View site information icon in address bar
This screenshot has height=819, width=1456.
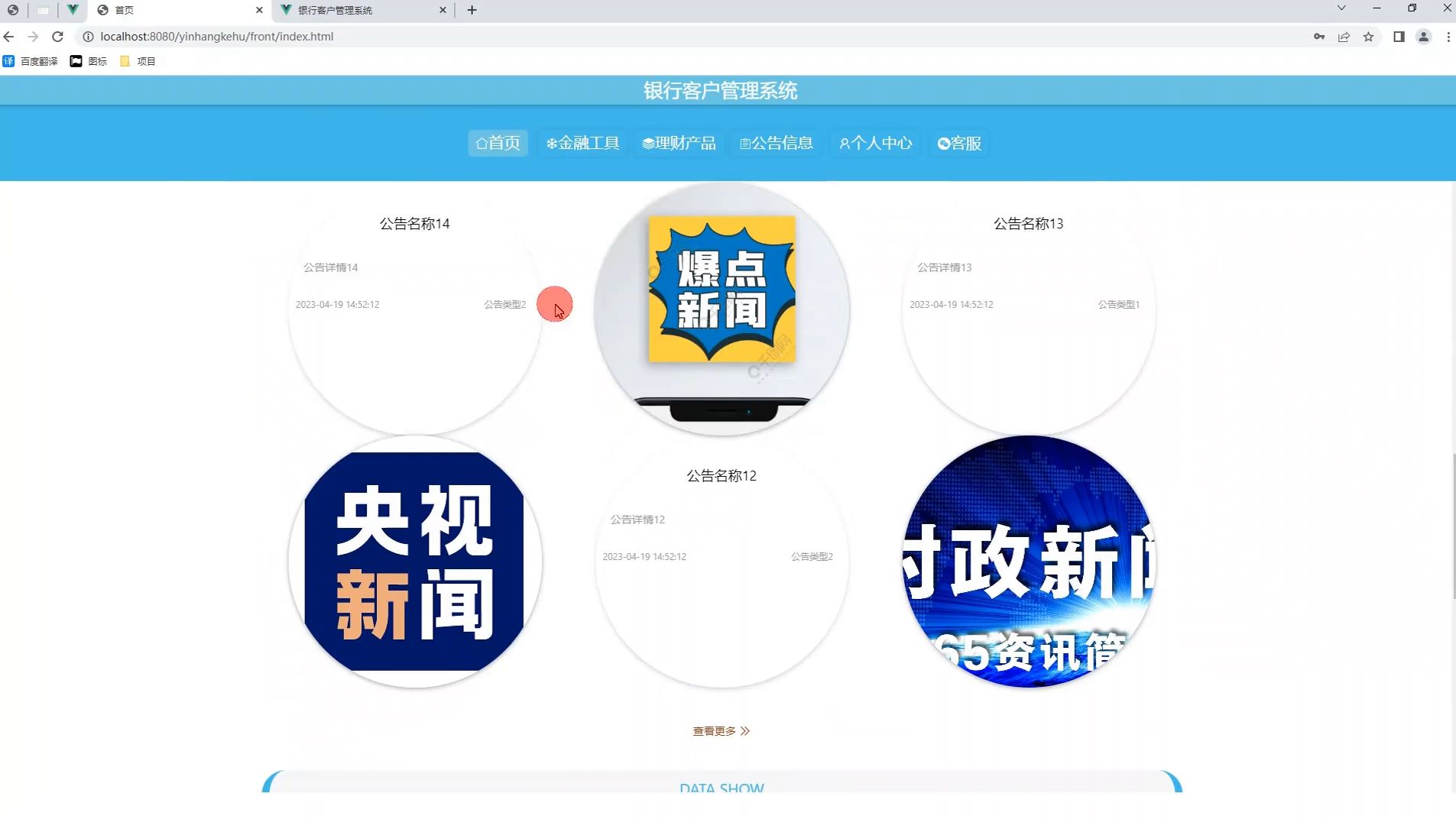tap(88, 37)
